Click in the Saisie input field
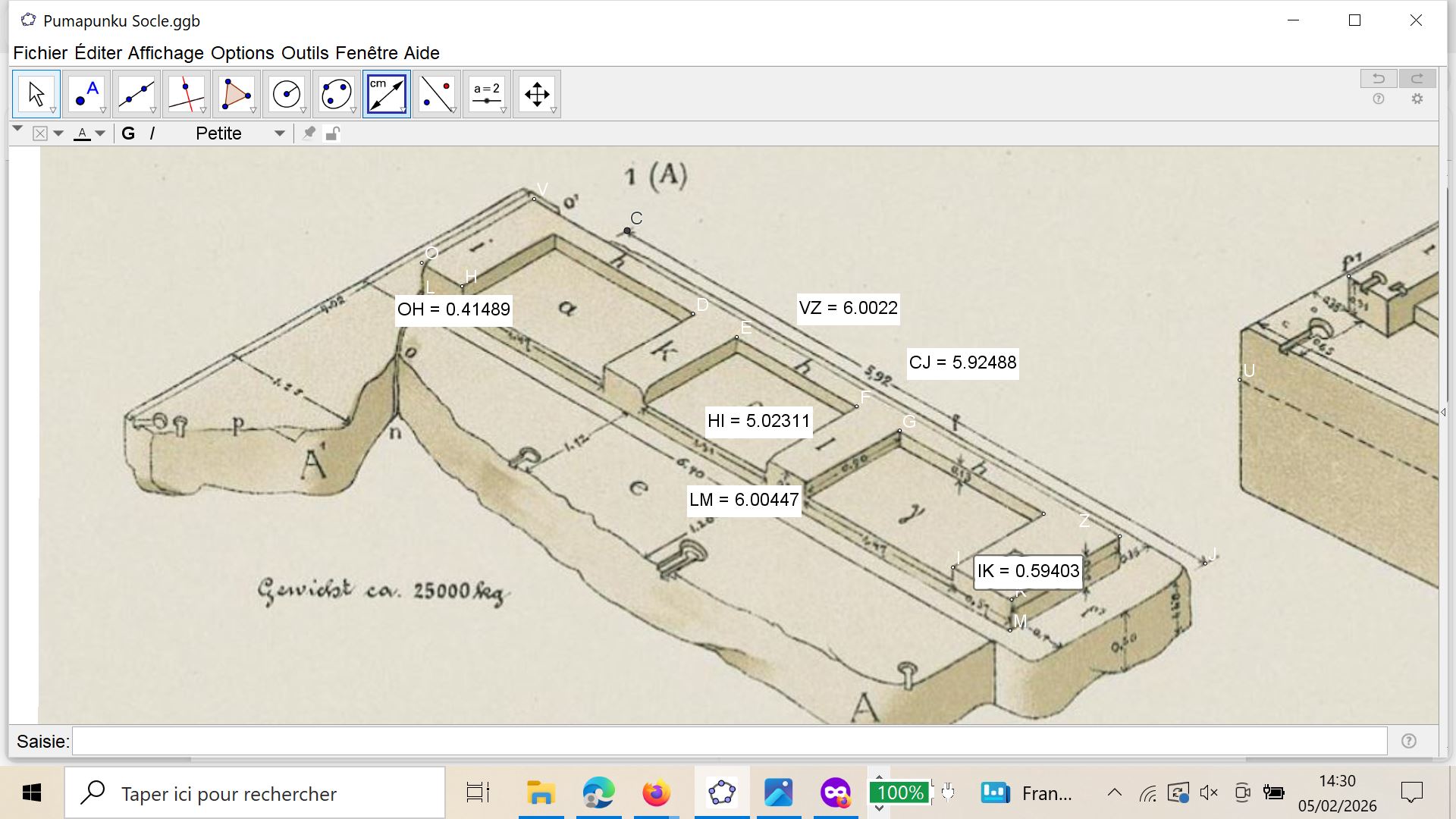Viewport: 1456px width, 819px height. coord(728,741)
